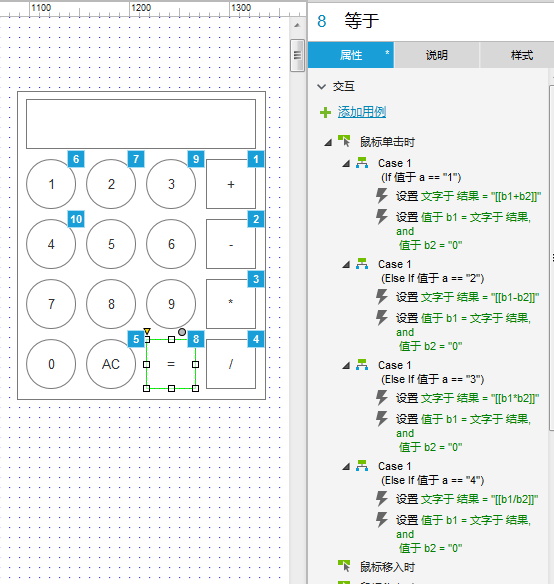Image resolution: width=554 pixels, height=584 pixels.
Task: Click the case icon of first Case 1
Action: [x=362, y=163]
